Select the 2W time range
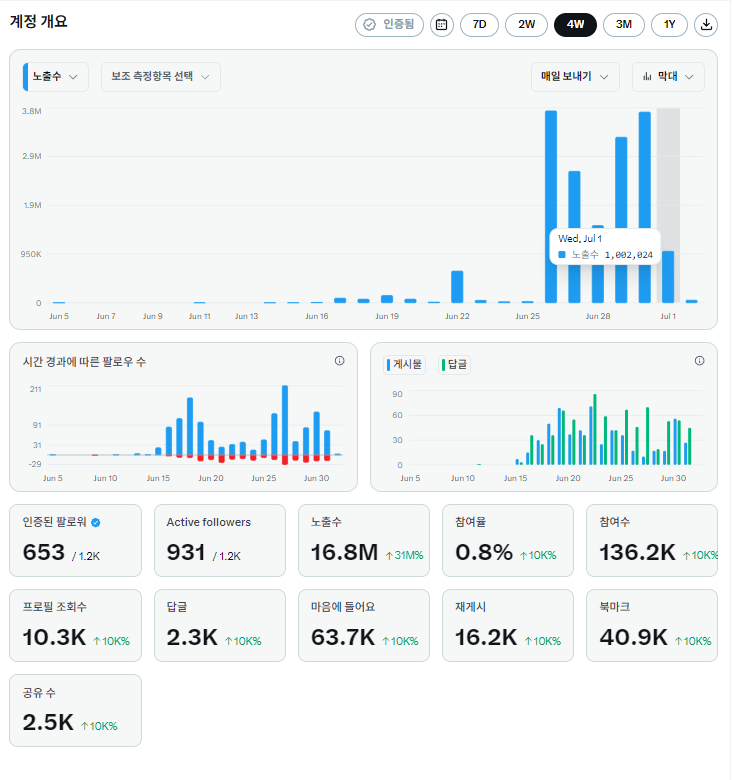The height and width of the screenshot is (780, 734). [528, 24]
